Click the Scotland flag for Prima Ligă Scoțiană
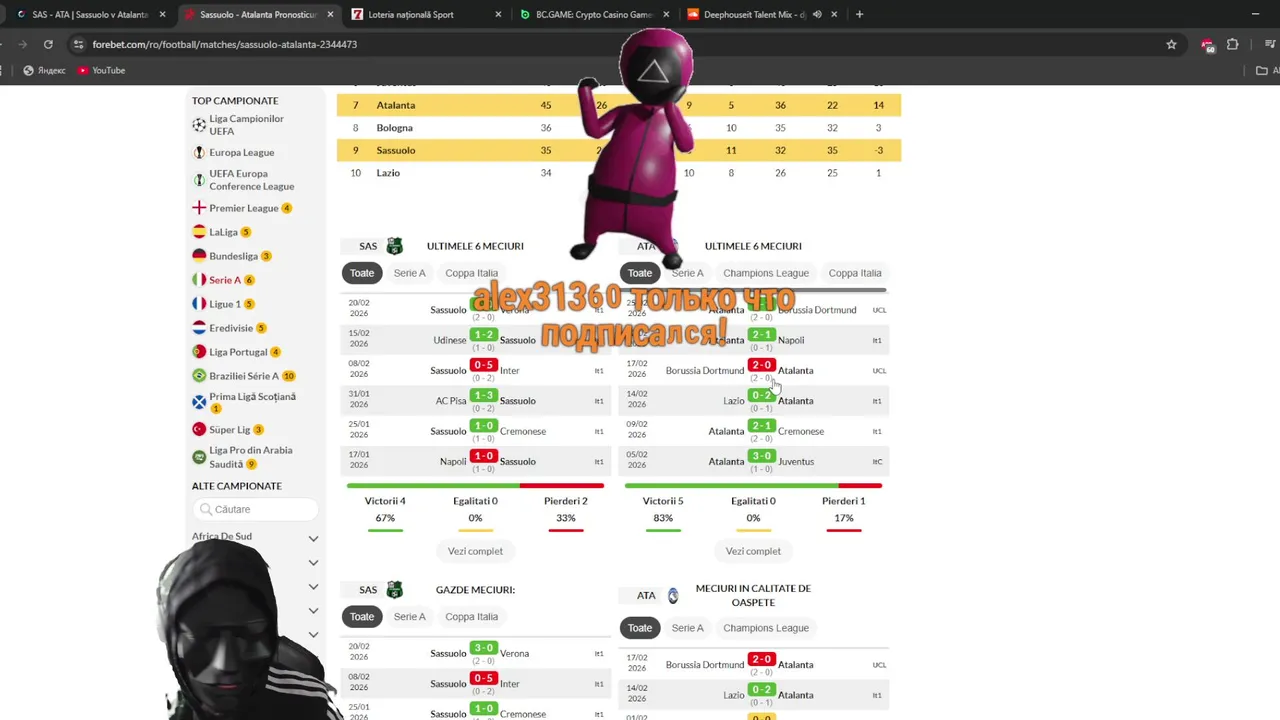1280x720 pixels. (x=199, y=402)
